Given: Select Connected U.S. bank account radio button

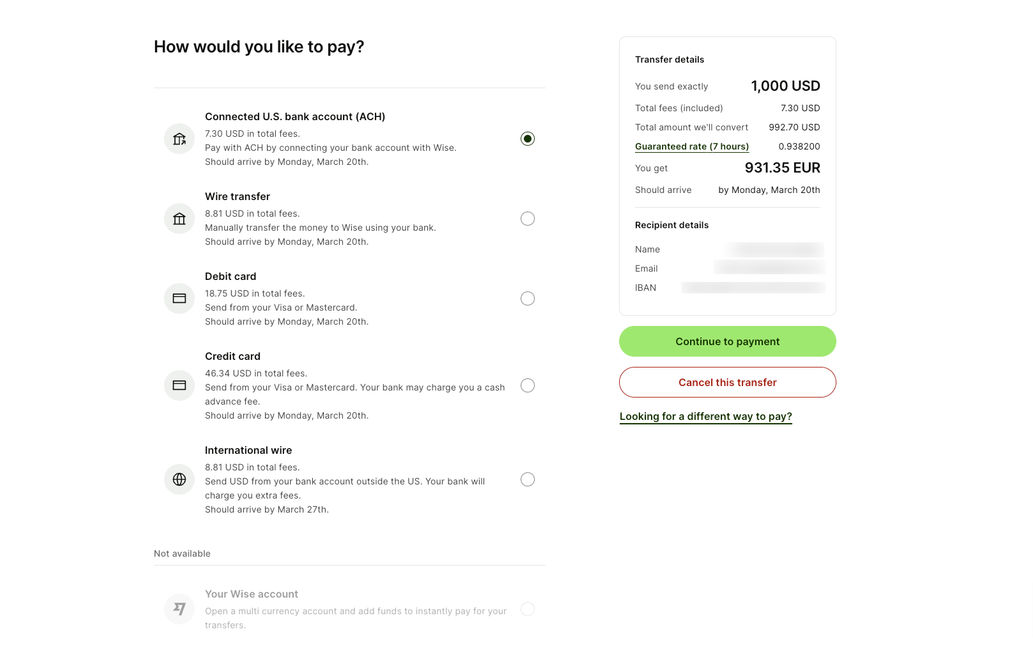Looking at the screenshot, I should pos(527,139).
